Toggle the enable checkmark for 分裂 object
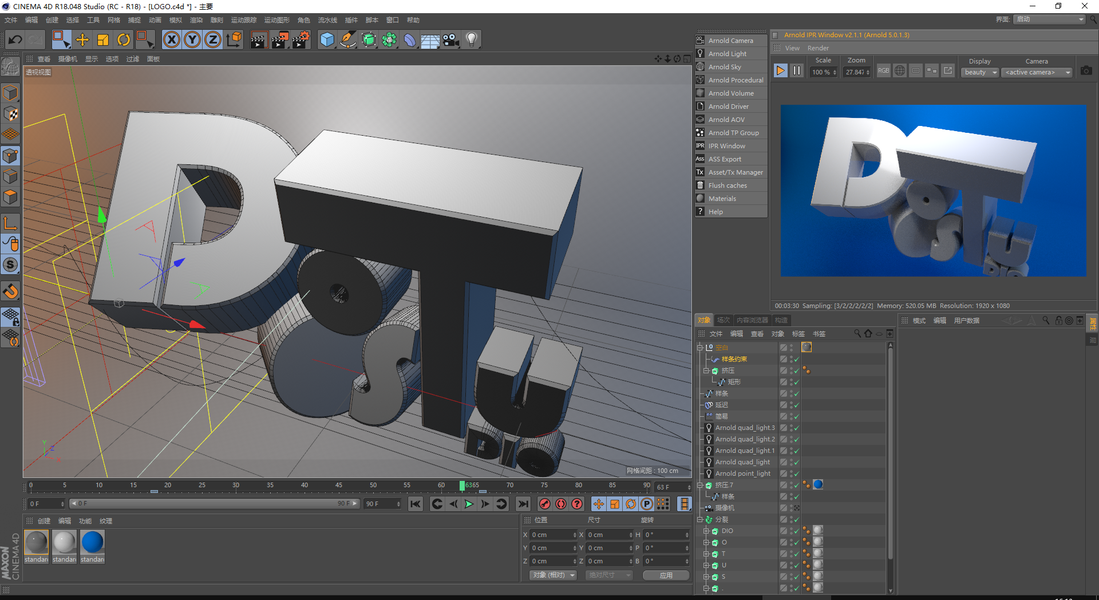The image size is (1099, 600). [x=797, y=519]
